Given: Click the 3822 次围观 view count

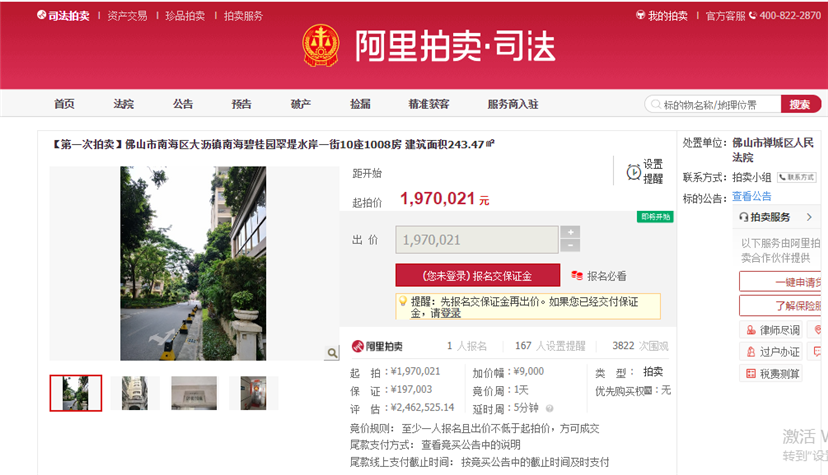Looking at the screenshot, I should pos(640,346).
